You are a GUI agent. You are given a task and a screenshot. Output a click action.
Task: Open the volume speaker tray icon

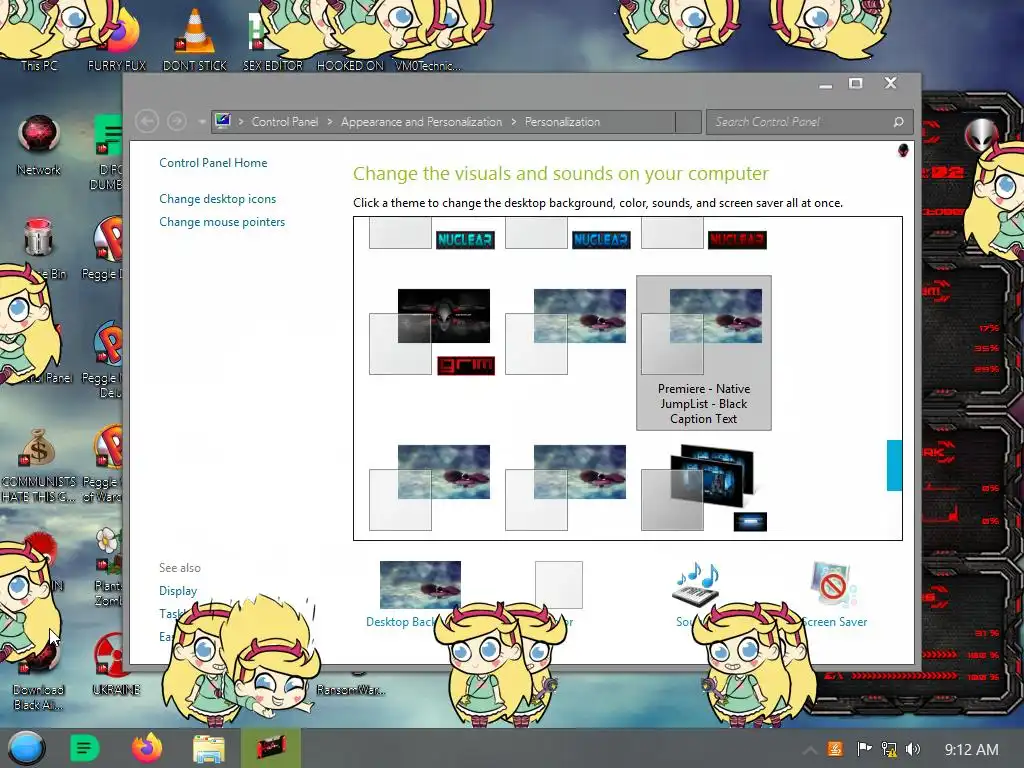(x=913, y=749)
